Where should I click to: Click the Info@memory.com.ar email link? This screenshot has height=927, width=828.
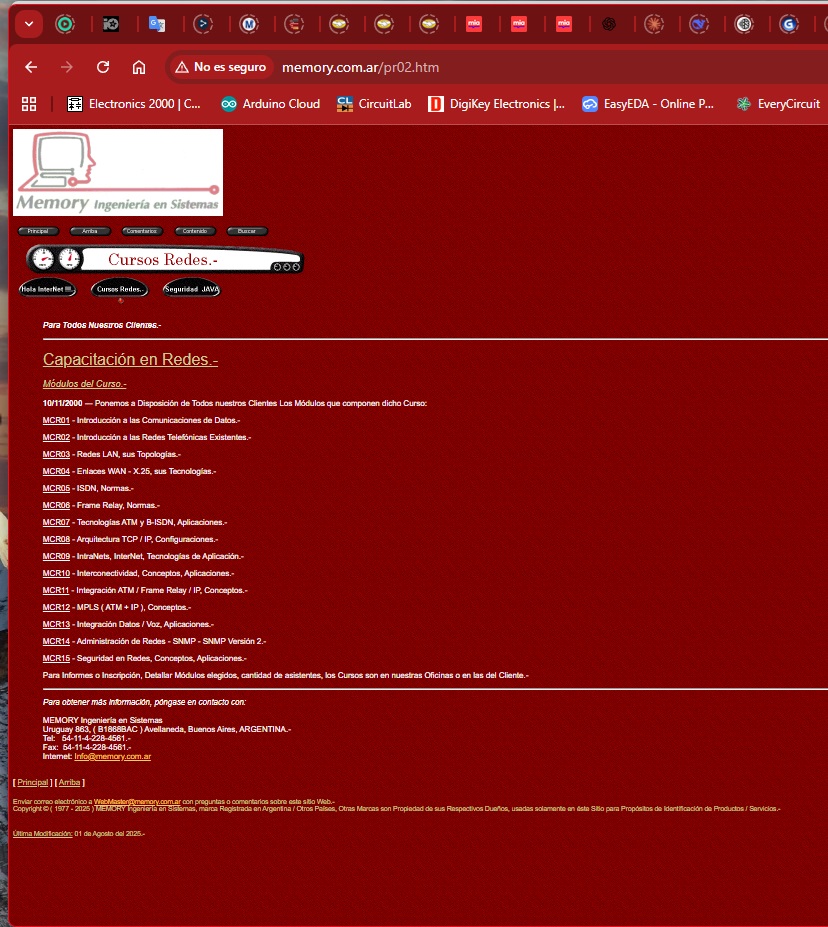coord(113,755)
